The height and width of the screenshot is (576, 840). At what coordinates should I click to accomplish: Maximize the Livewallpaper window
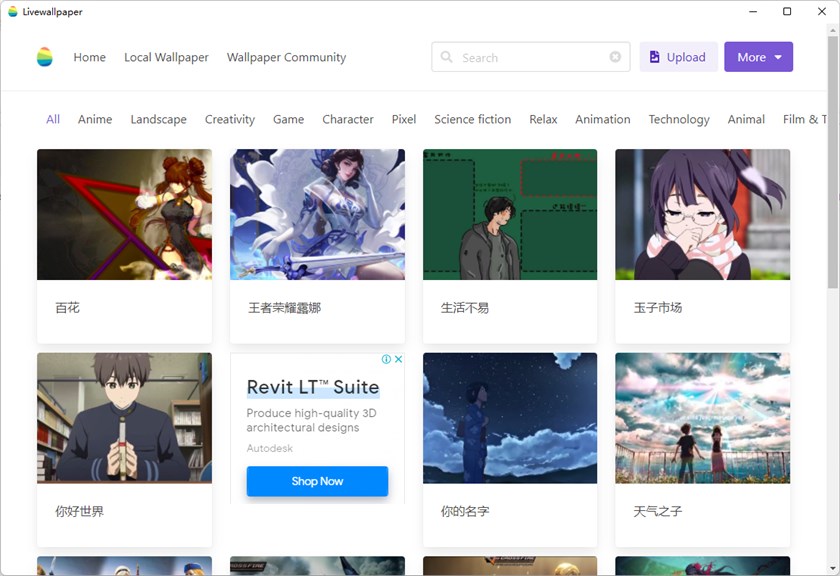(x=787, y=11)
